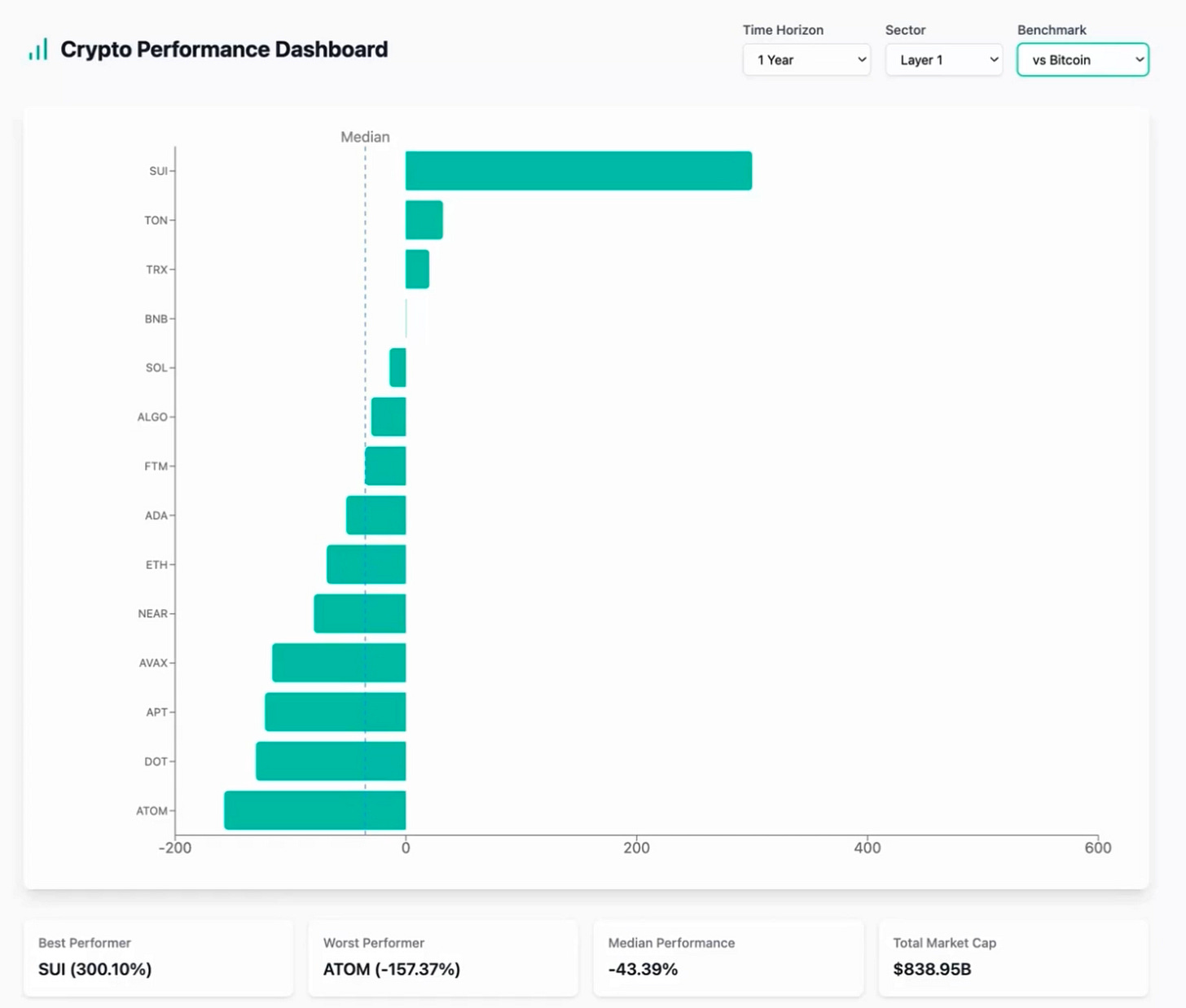Click the ALGO axis label
Screen dimensions: 1186x1008
click(152, 417)
